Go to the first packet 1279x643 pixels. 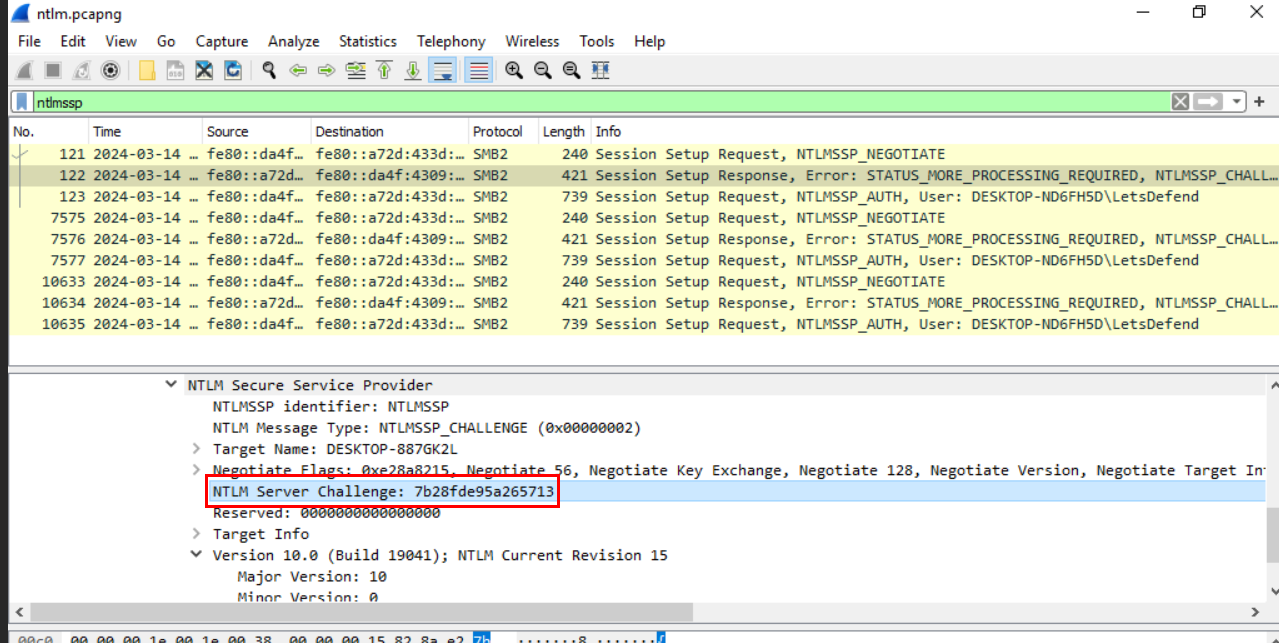click(384, 70)
